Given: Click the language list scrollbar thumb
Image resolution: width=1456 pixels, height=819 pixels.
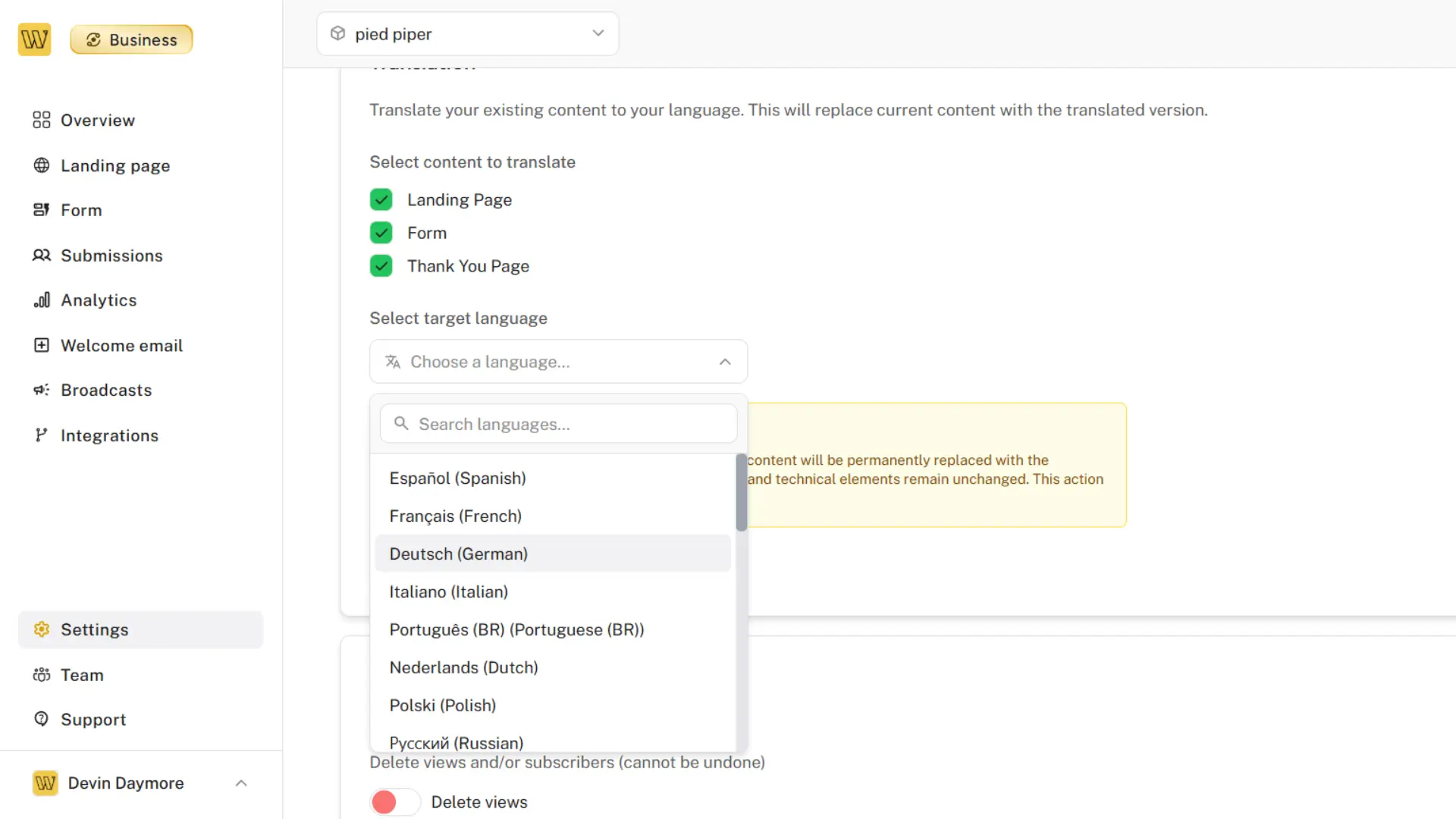Looking at the screenshot, I should pyautogui.click(x=741, y=493).
